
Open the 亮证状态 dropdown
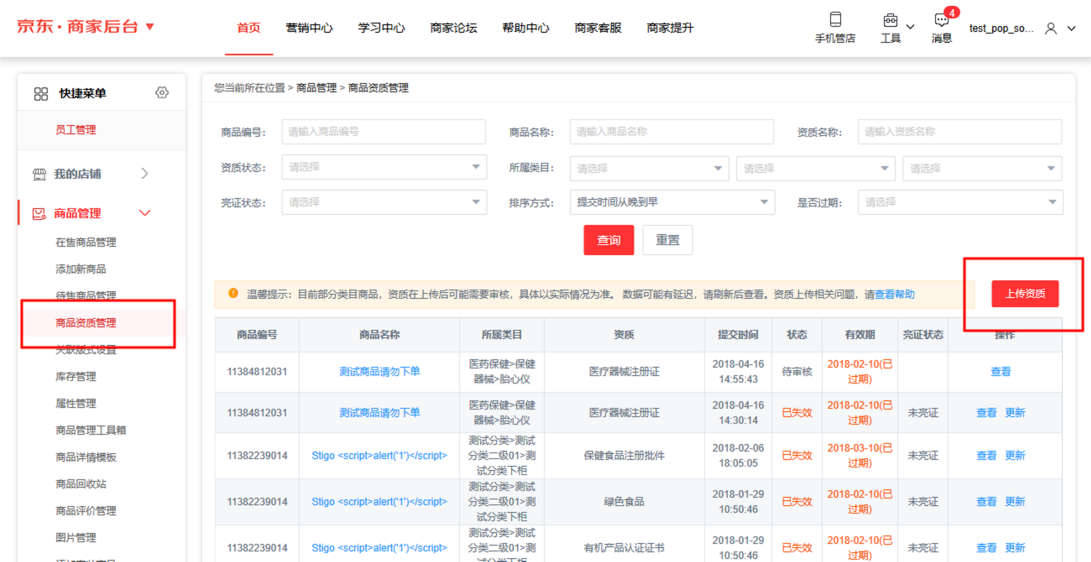coord(384,202)
